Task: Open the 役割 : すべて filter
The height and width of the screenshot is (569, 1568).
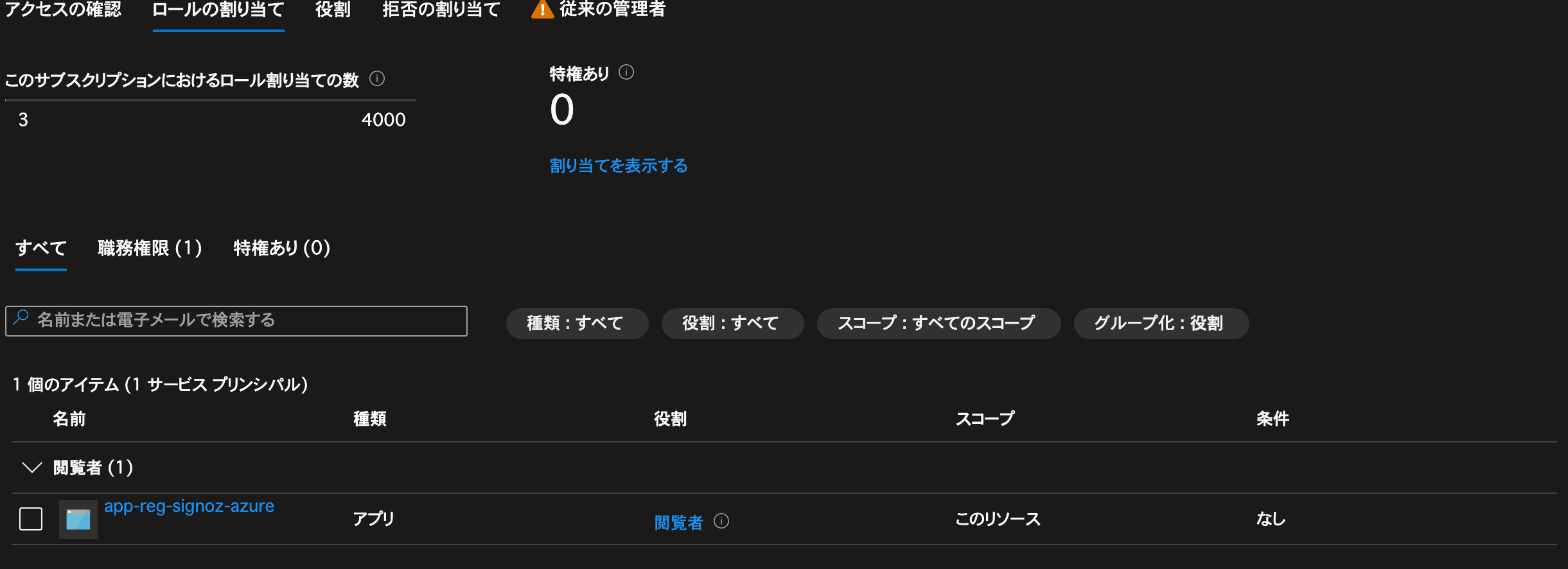Action: [x=732, y=323]
